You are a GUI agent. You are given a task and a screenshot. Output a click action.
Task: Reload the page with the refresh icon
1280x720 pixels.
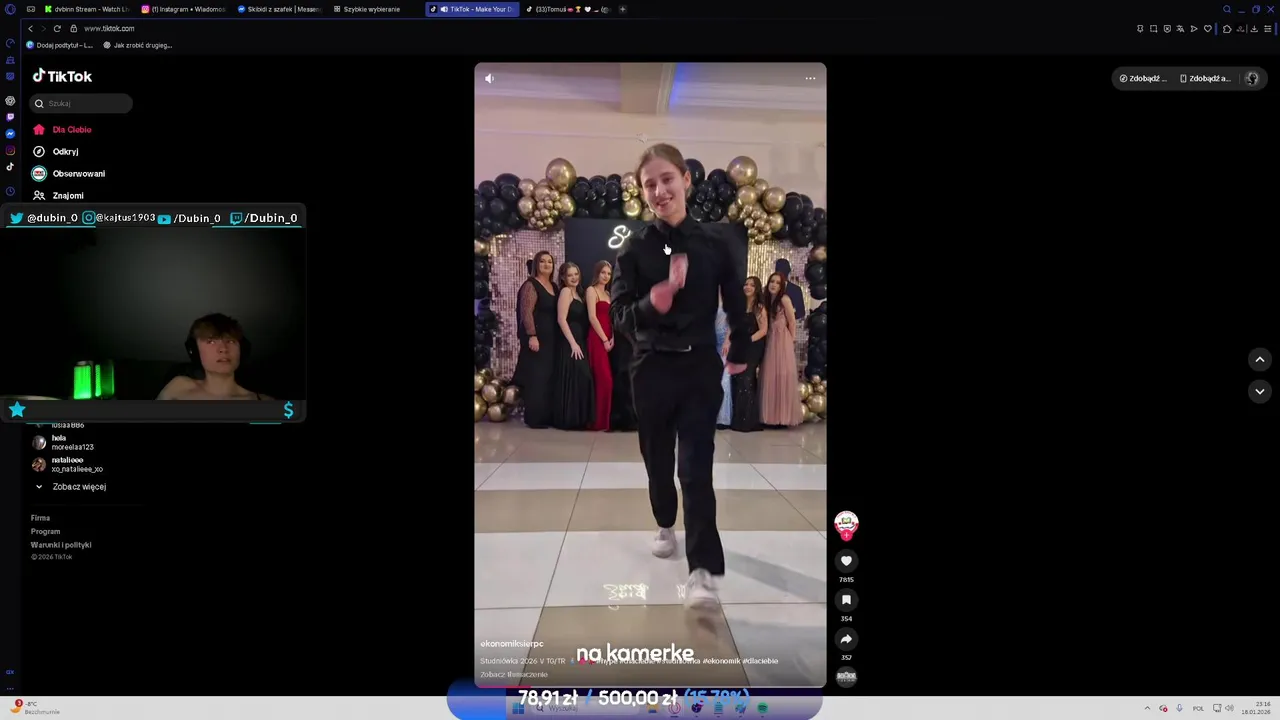coord(57,28)
